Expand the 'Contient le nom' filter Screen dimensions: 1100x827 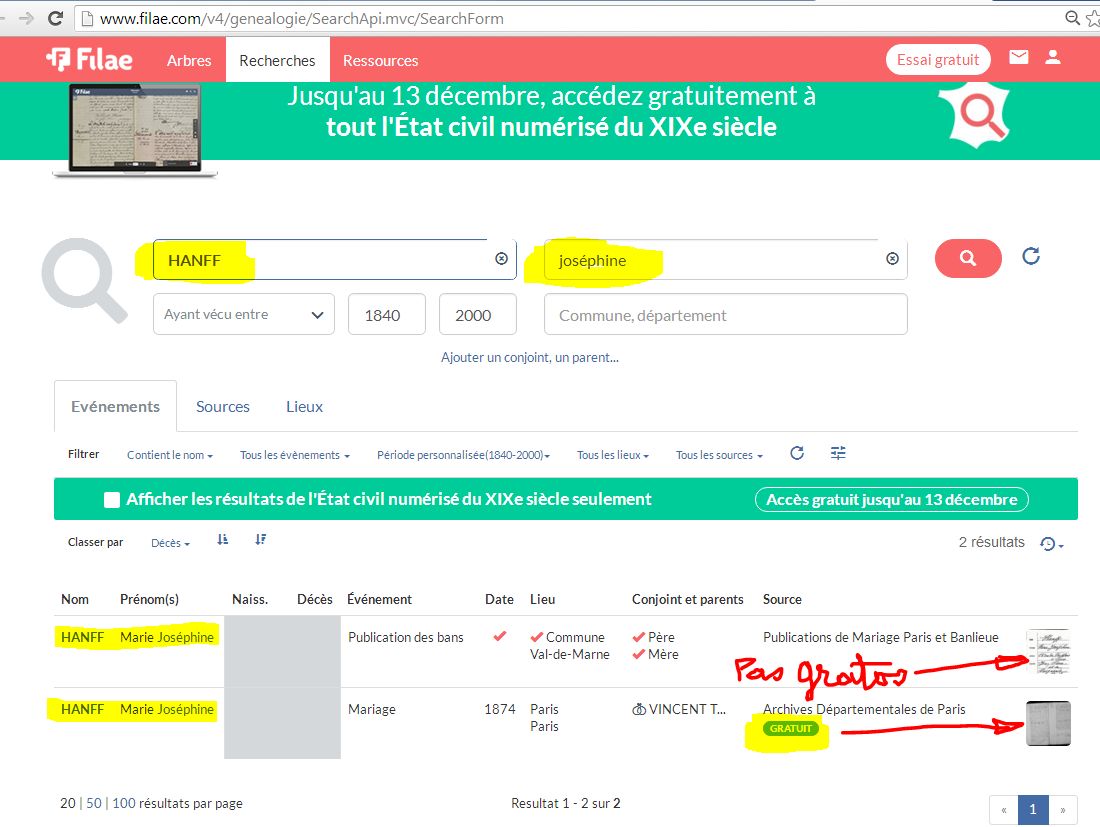pyautogui.click(x=170, y=455)
